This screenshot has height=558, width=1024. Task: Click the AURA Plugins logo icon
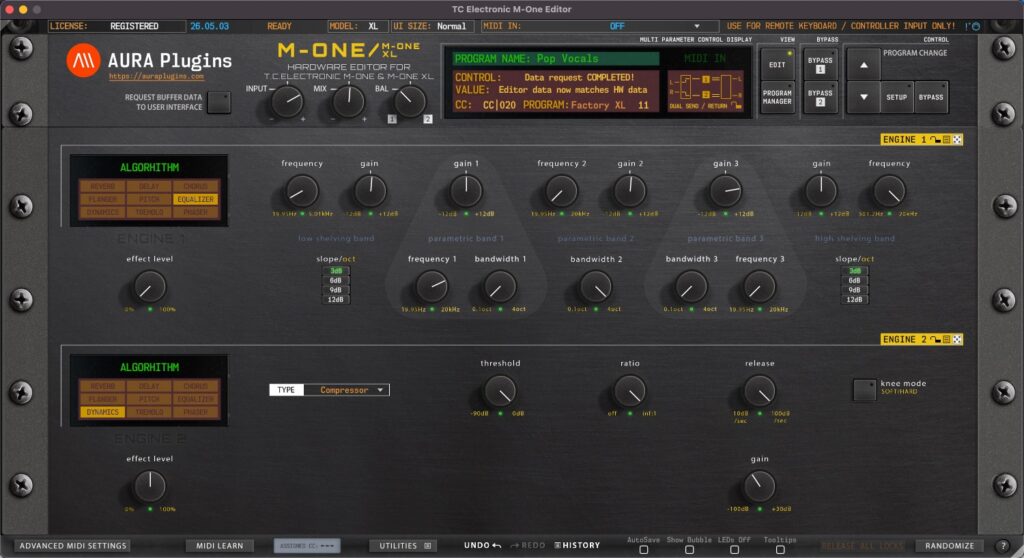pyautogui.click(x=83, y=60)
